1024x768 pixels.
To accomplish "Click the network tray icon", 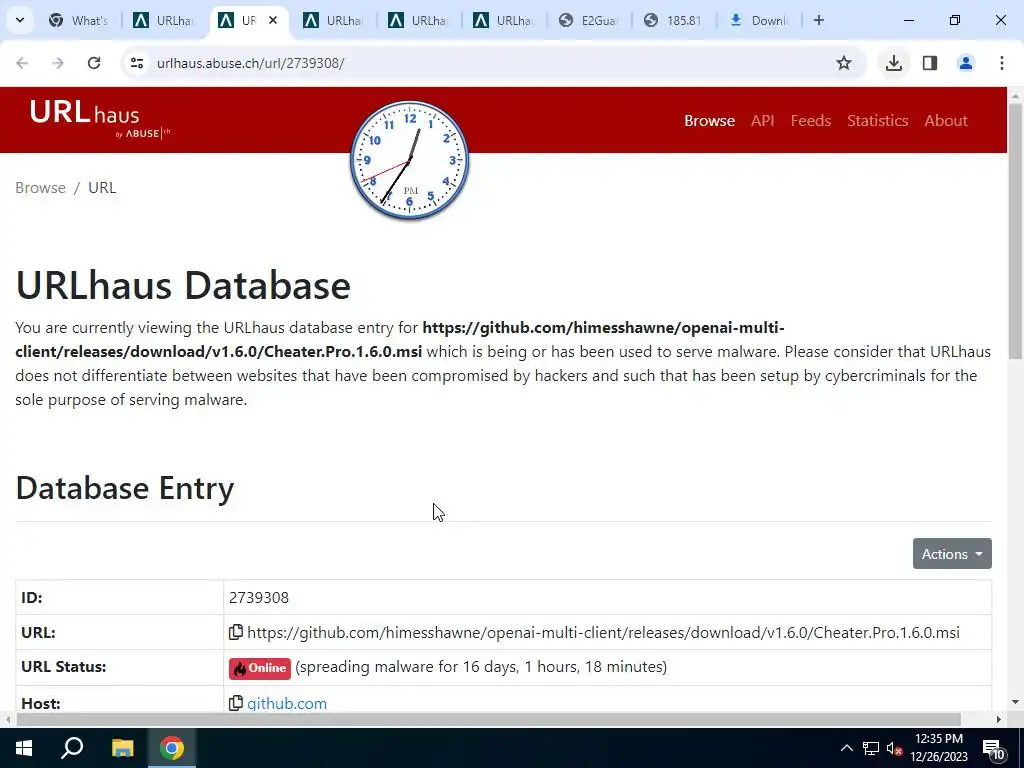I will tap(871, 748).
